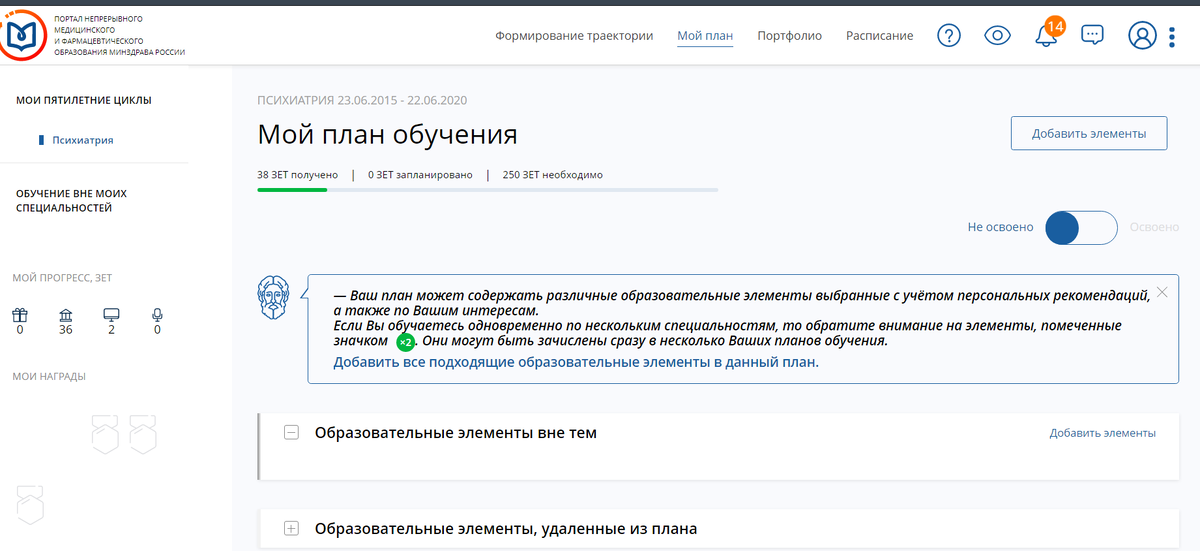Viewport: 1200px width, 551px height.
Task: Open Формирование траектории tab
Action: [574, 36]
